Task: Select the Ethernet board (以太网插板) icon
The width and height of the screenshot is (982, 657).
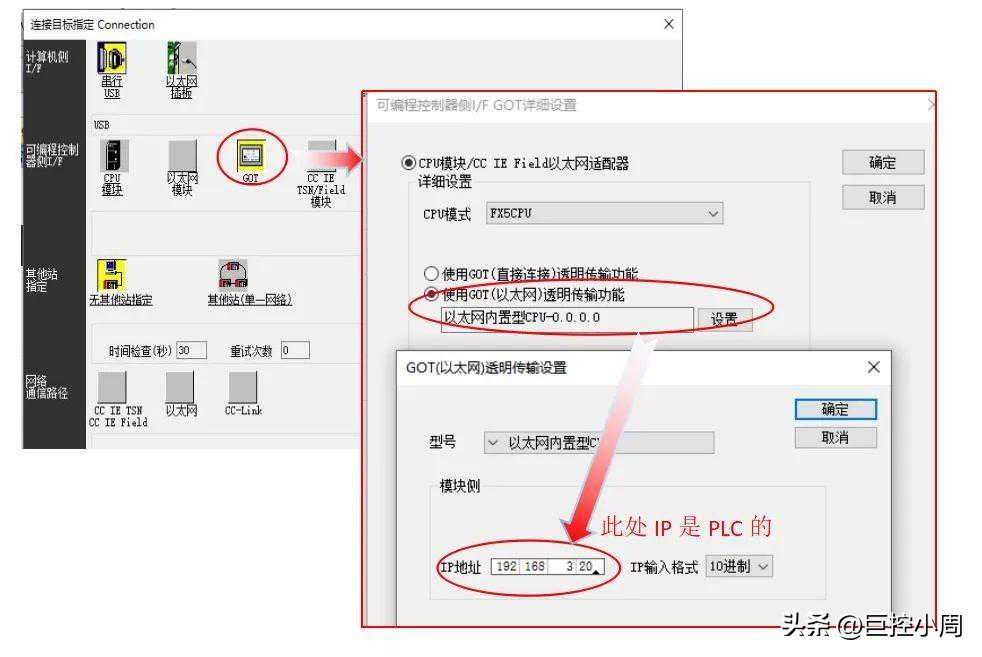Action: [182, 58]
